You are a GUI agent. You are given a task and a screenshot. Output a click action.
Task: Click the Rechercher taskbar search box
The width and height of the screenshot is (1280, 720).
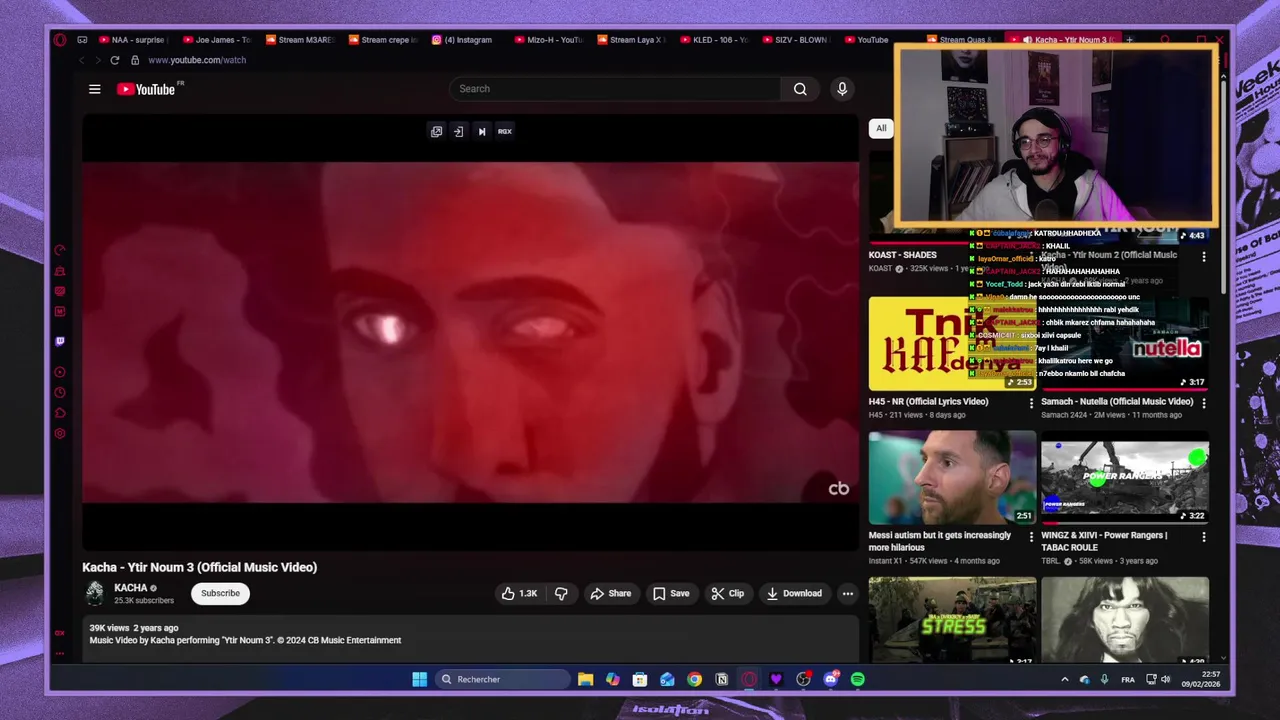[503, 679]
